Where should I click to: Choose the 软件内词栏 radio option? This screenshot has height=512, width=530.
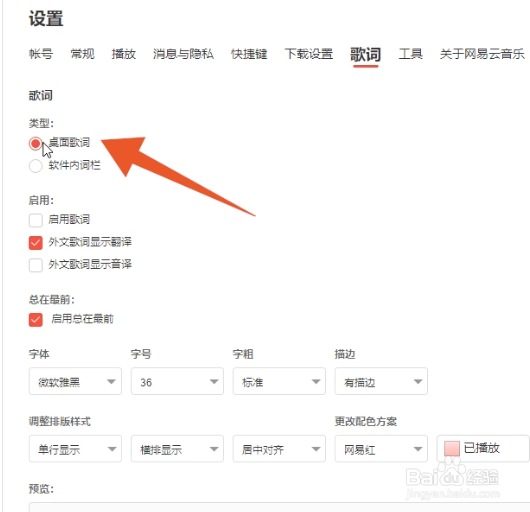[35, 166]
